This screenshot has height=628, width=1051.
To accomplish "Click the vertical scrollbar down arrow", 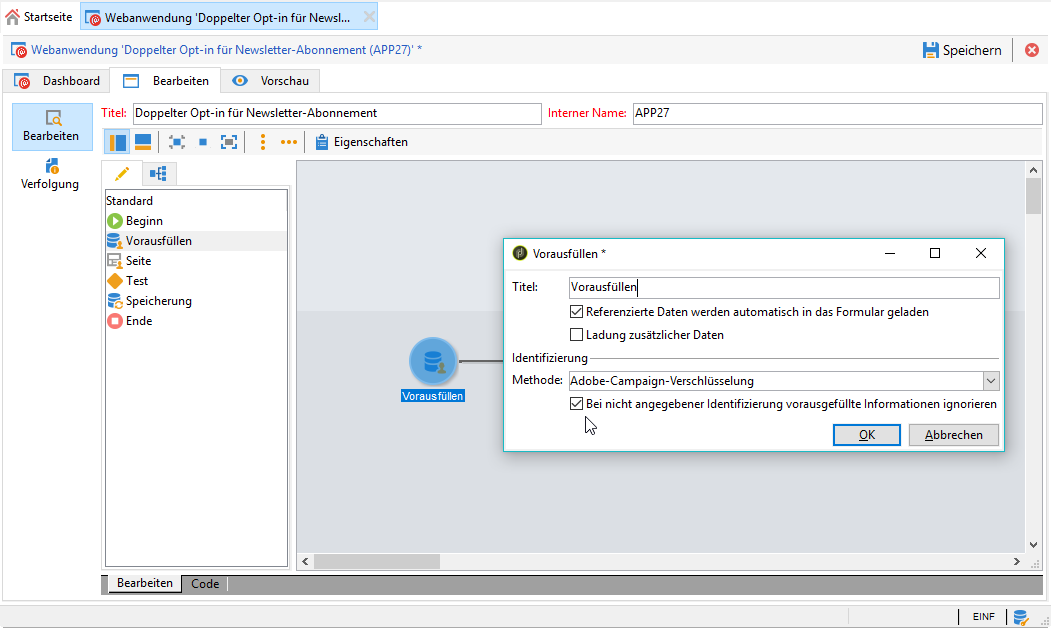I will pos(1033,545).
